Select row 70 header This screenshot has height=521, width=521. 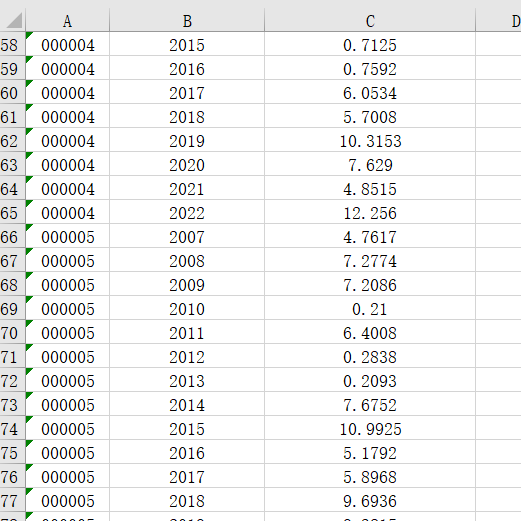12,333
